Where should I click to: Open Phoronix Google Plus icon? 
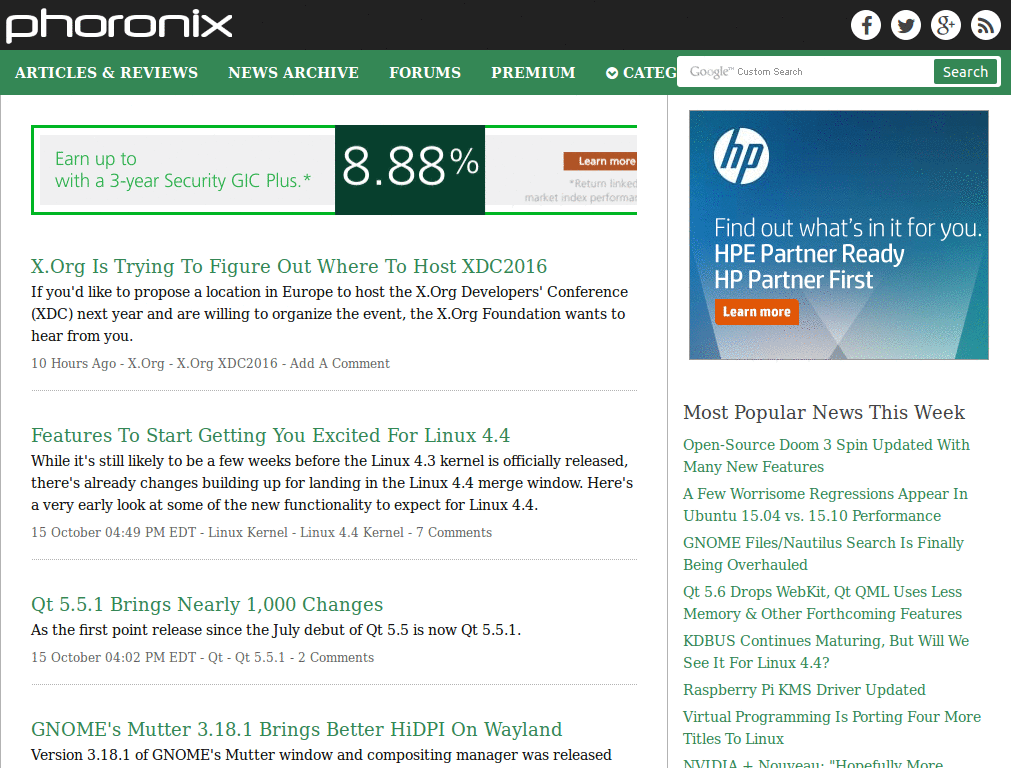946,25
